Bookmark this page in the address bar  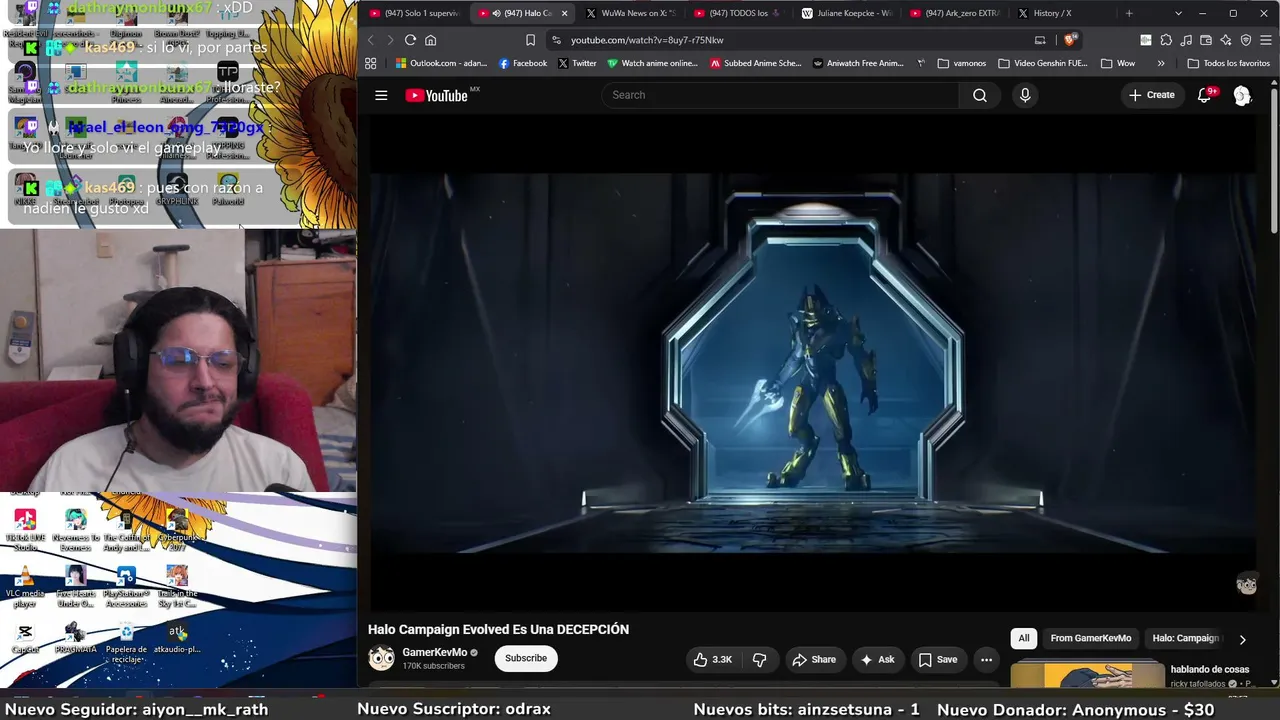530,40
